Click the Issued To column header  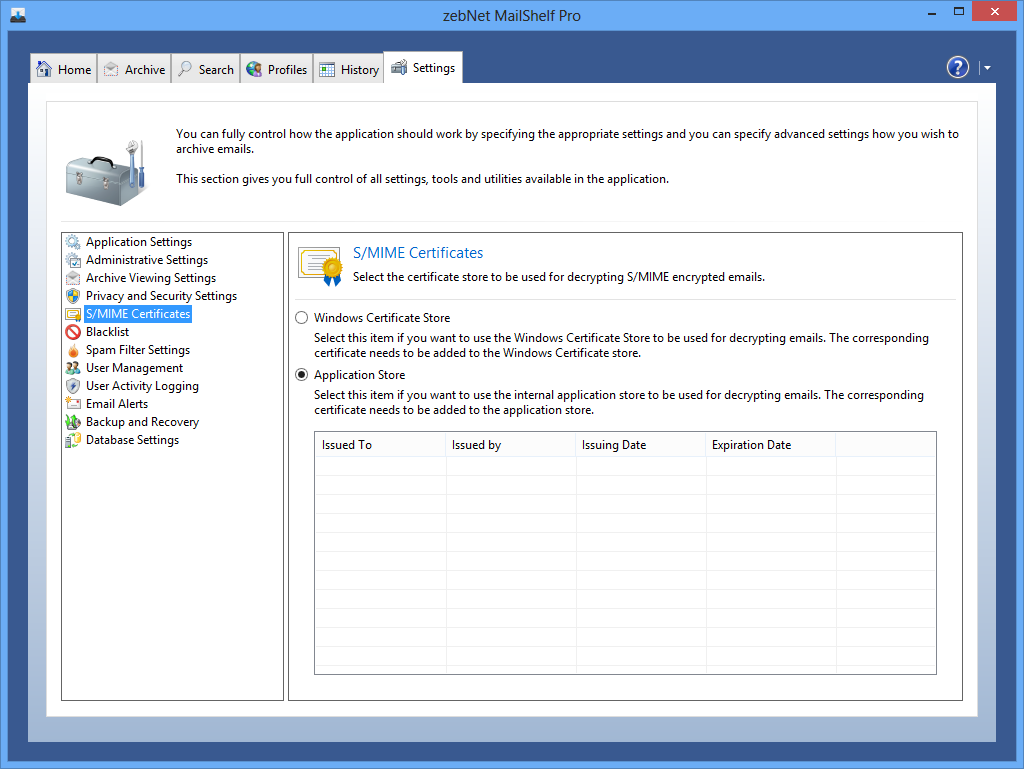tap(347, 445)
